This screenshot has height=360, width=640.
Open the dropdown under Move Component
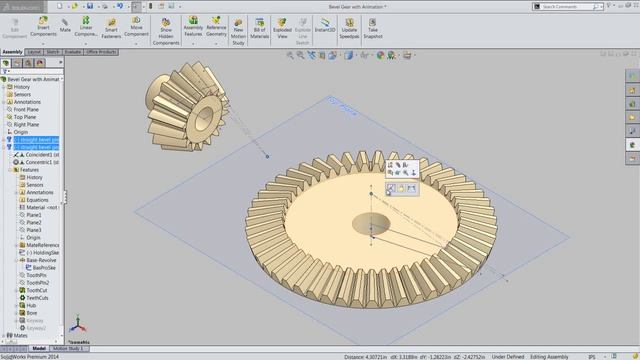click(136, 44)
